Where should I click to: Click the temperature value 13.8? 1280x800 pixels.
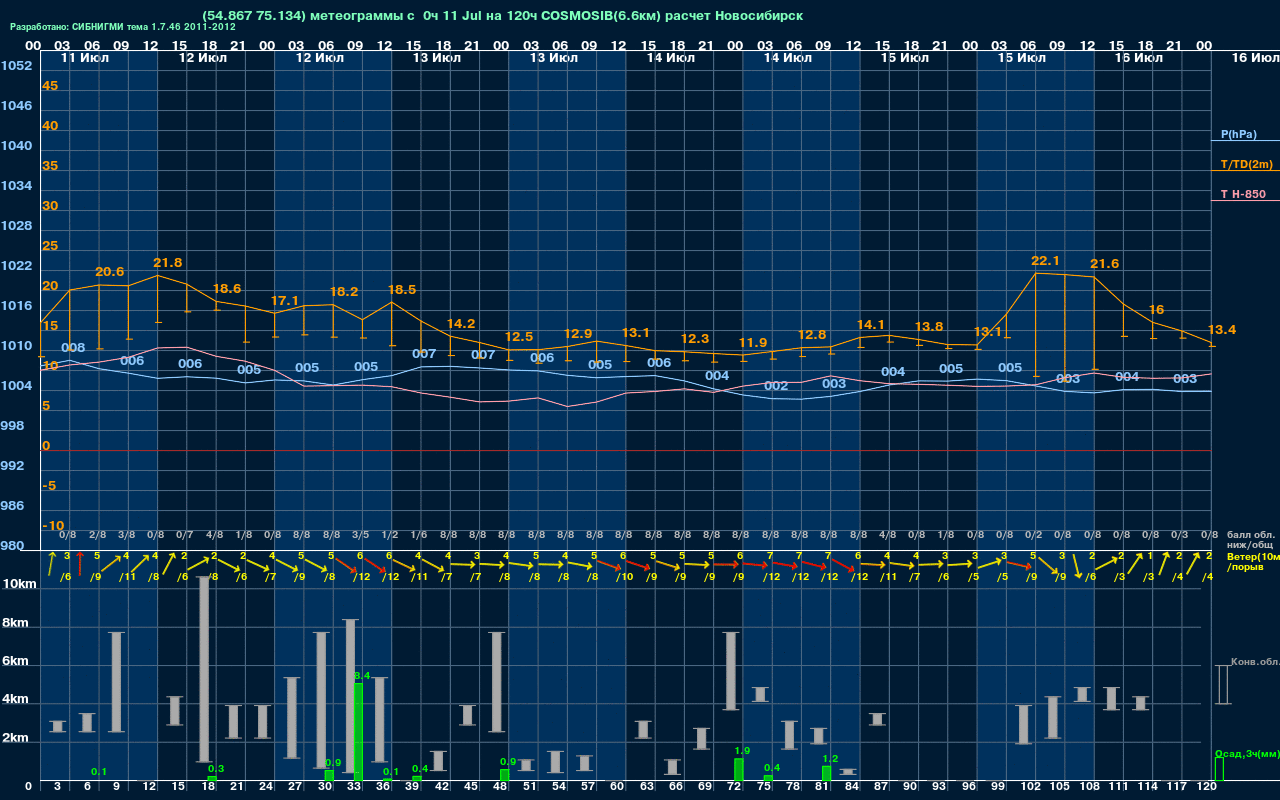click(x=930, y=327)
